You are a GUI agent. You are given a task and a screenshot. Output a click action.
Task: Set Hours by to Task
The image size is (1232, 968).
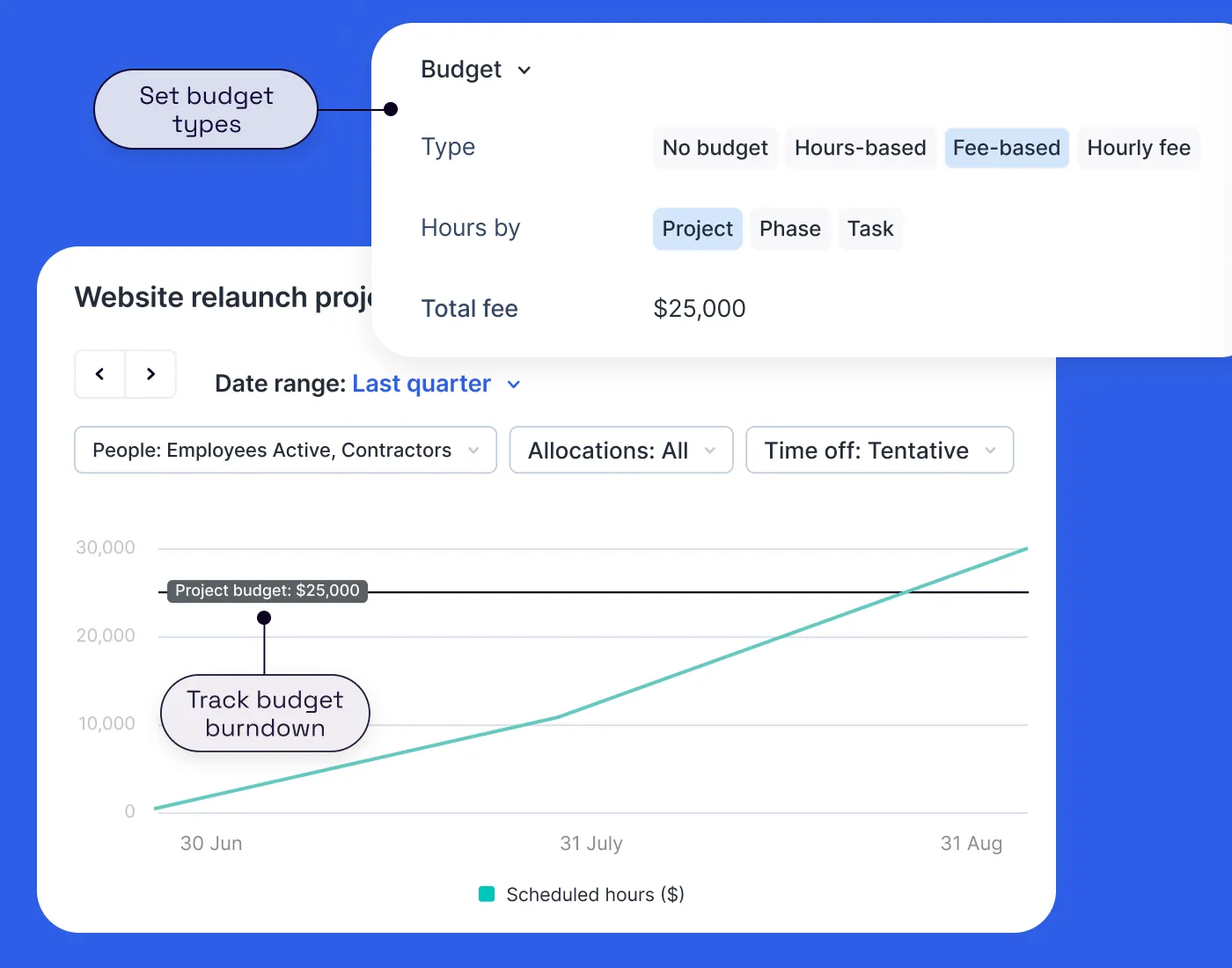[x=870, y=229]
